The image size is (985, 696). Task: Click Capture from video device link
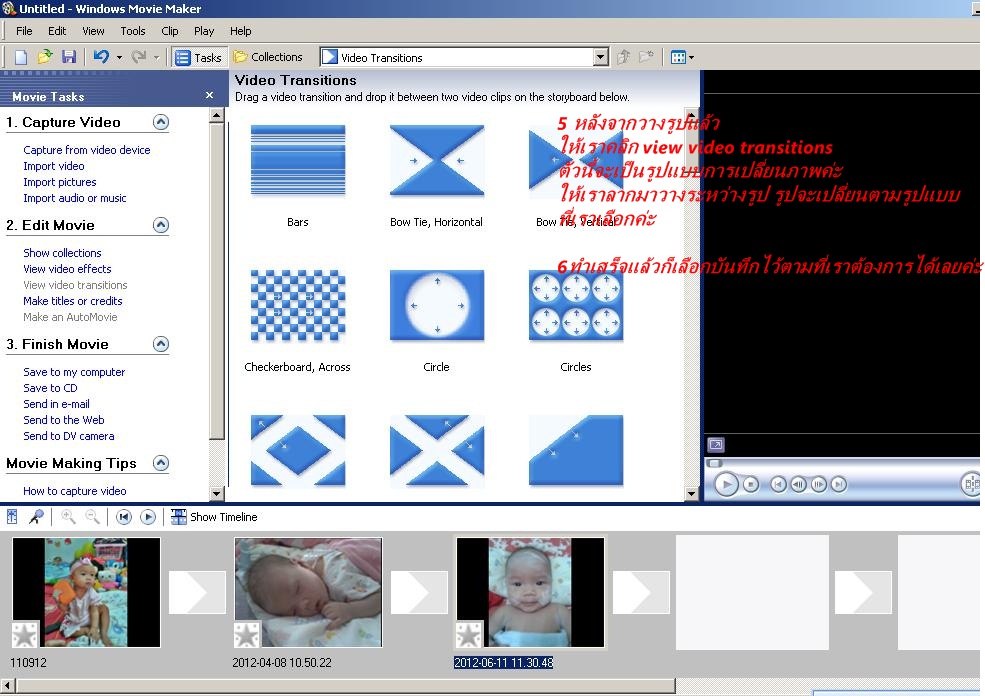point(87,150)
